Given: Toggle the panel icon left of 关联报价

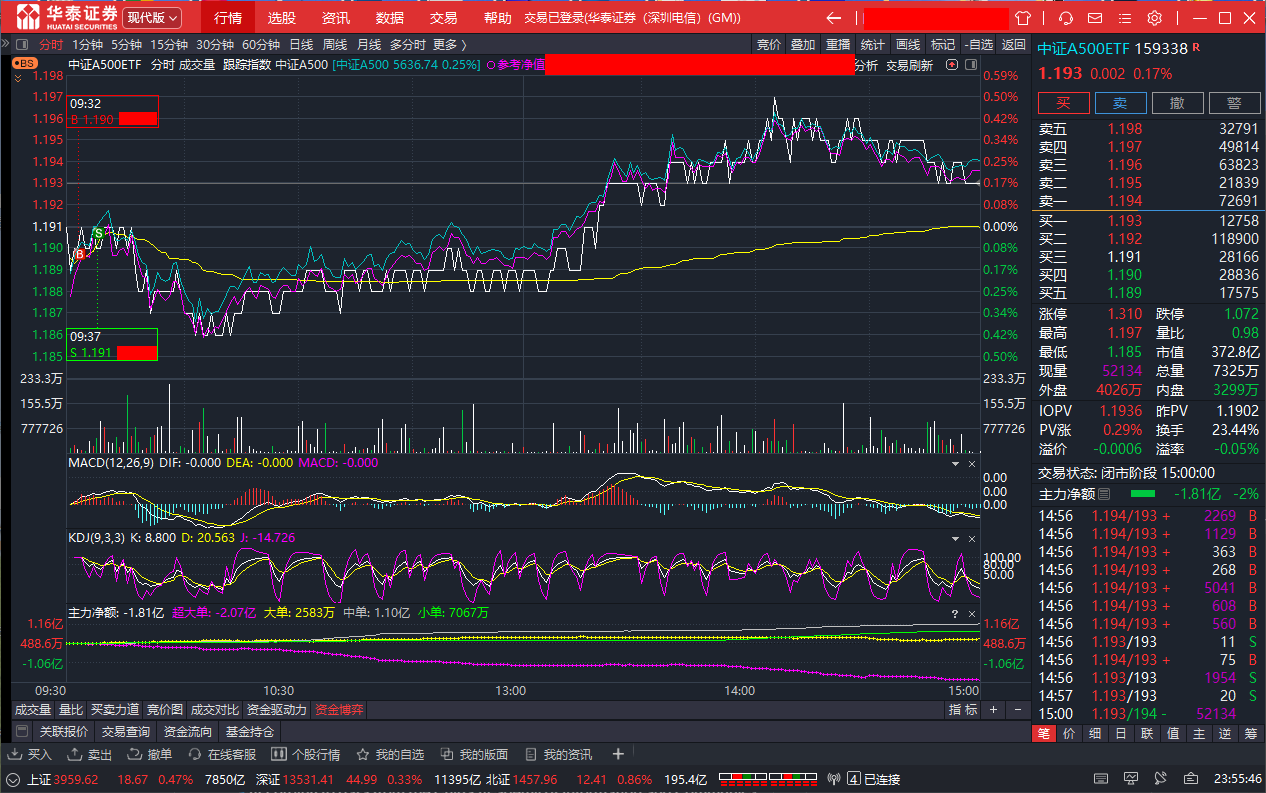Looking at the screenshot, I should tap(22, 732).
